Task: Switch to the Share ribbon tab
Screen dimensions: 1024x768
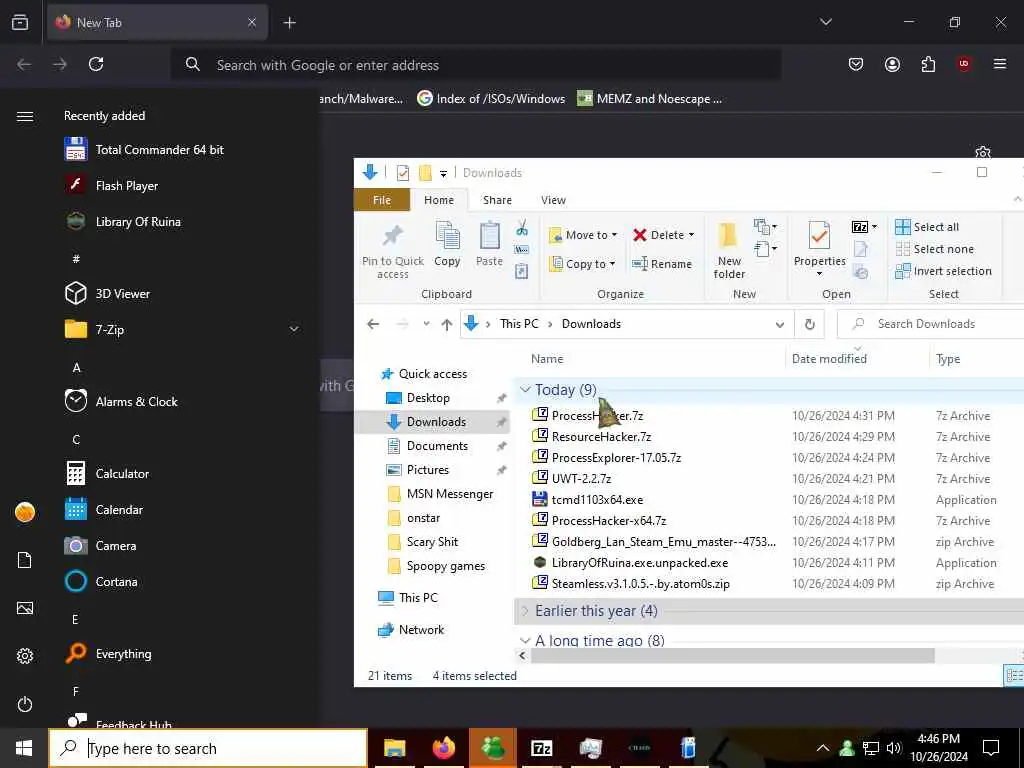Action: pos(497,200)
